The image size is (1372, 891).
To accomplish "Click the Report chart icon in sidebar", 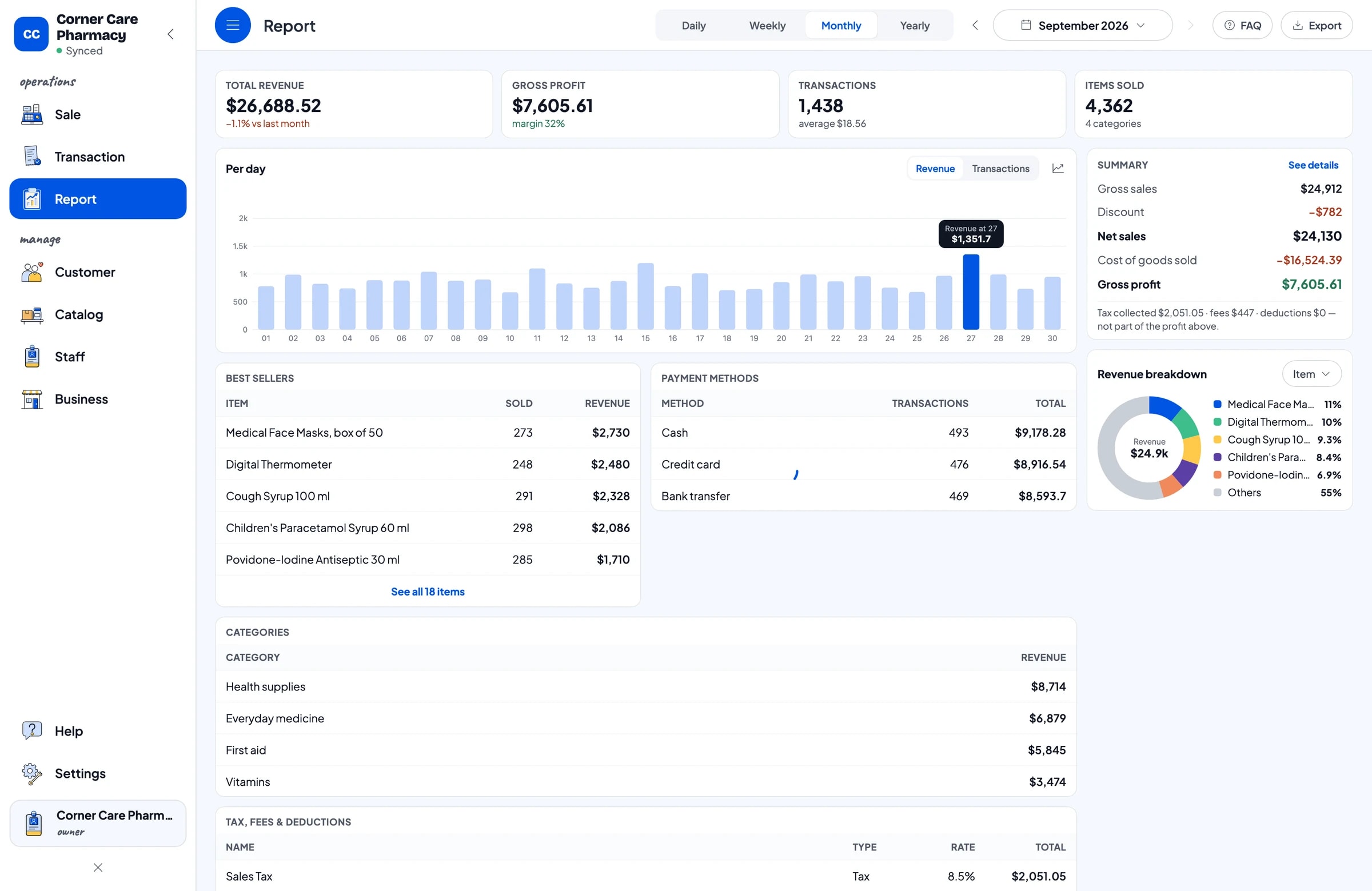I will point(31,199).
